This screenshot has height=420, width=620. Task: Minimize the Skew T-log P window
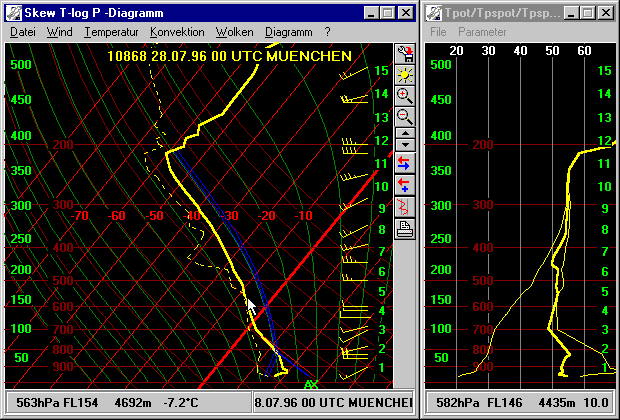coord(370,13)
